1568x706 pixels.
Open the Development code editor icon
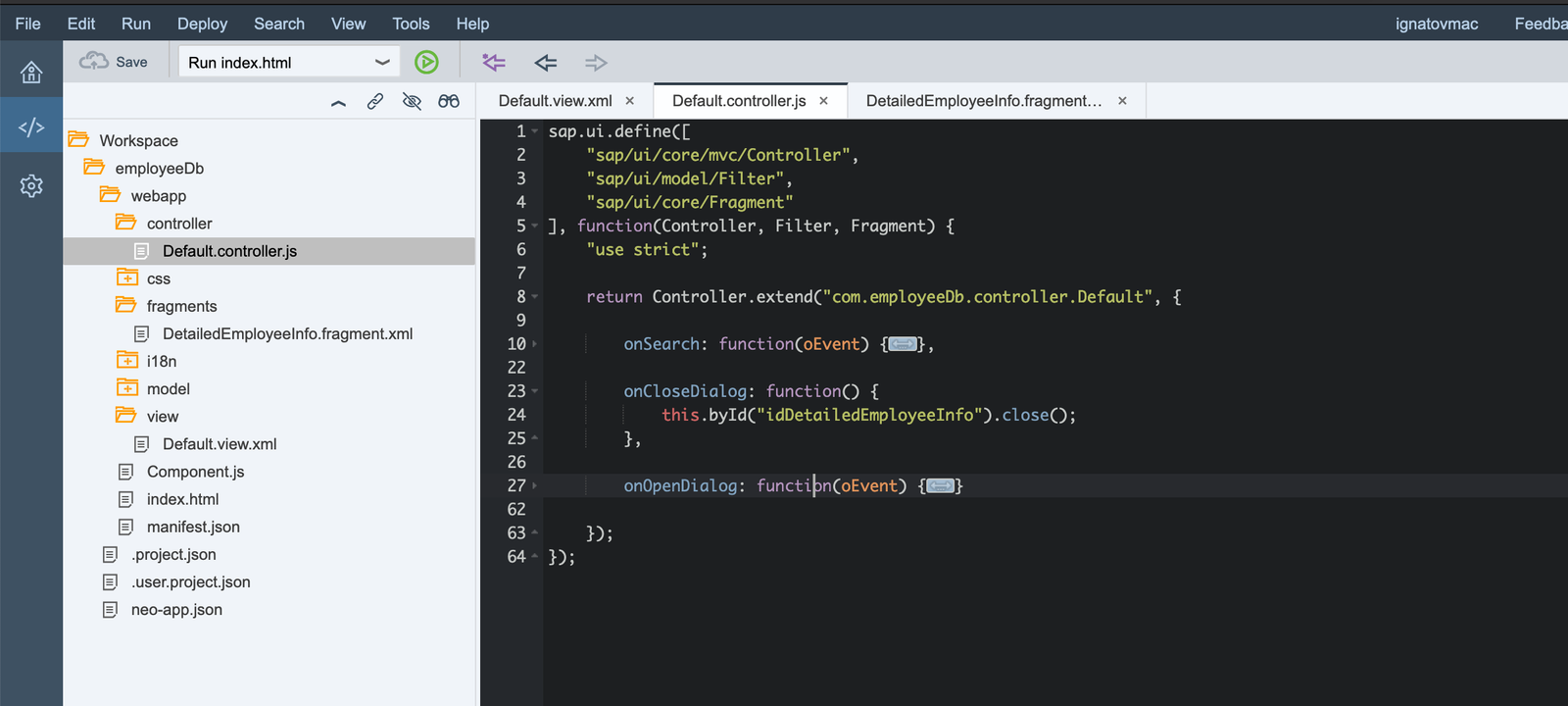click(x=31, y=127)
